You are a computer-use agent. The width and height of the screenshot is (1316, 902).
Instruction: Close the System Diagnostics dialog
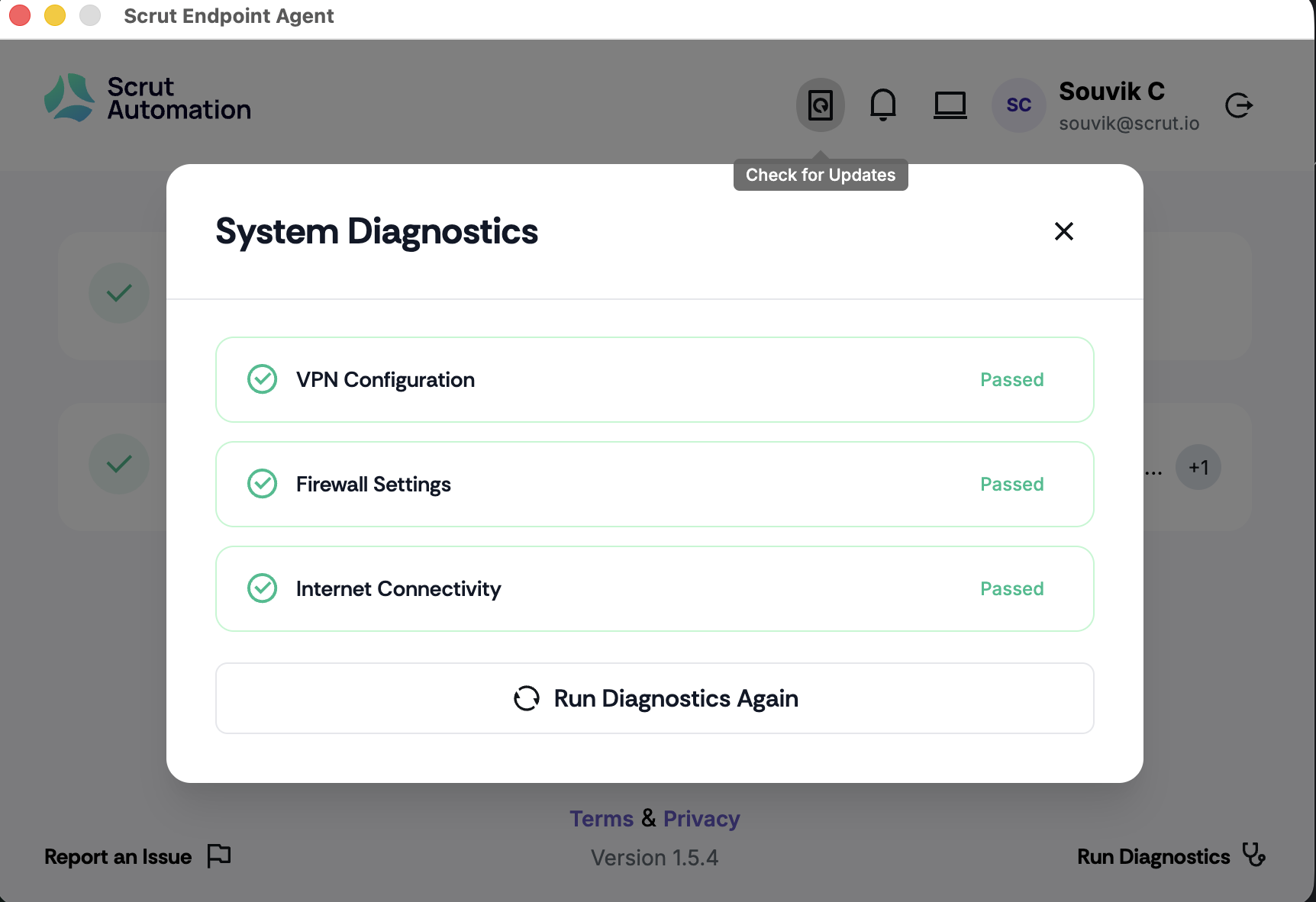tap(1064, 231)
